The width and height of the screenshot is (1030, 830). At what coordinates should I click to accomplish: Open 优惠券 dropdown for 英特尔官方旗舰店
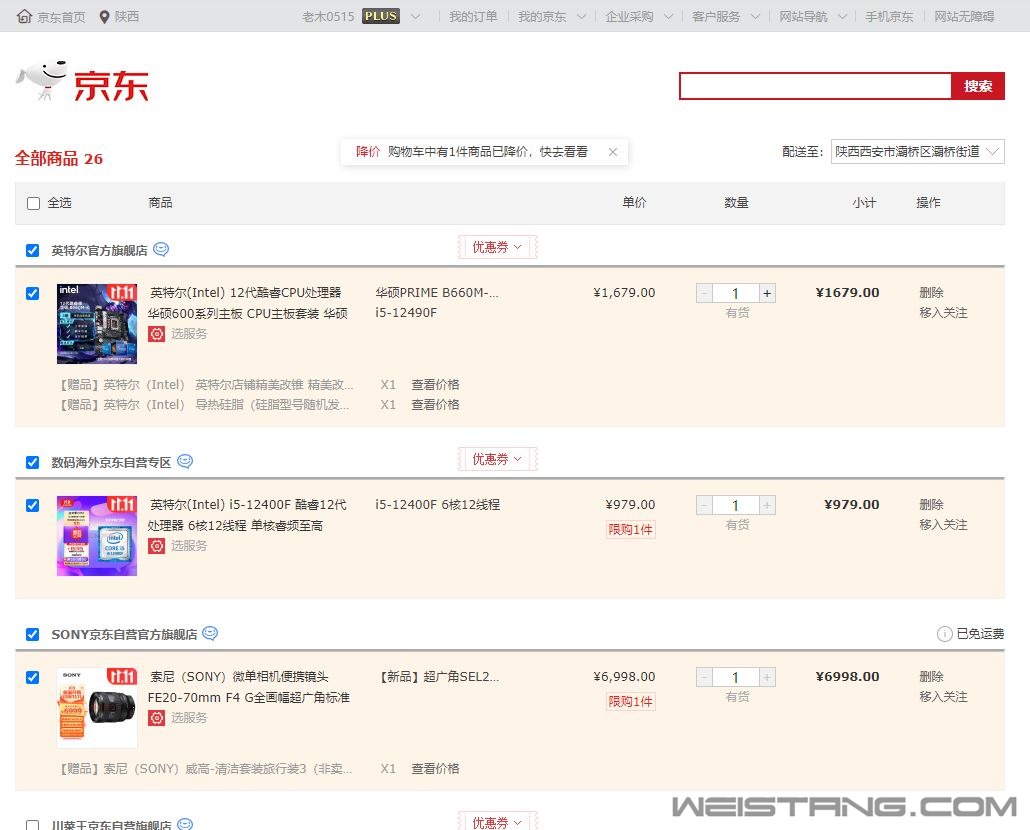tap(497, 247)
